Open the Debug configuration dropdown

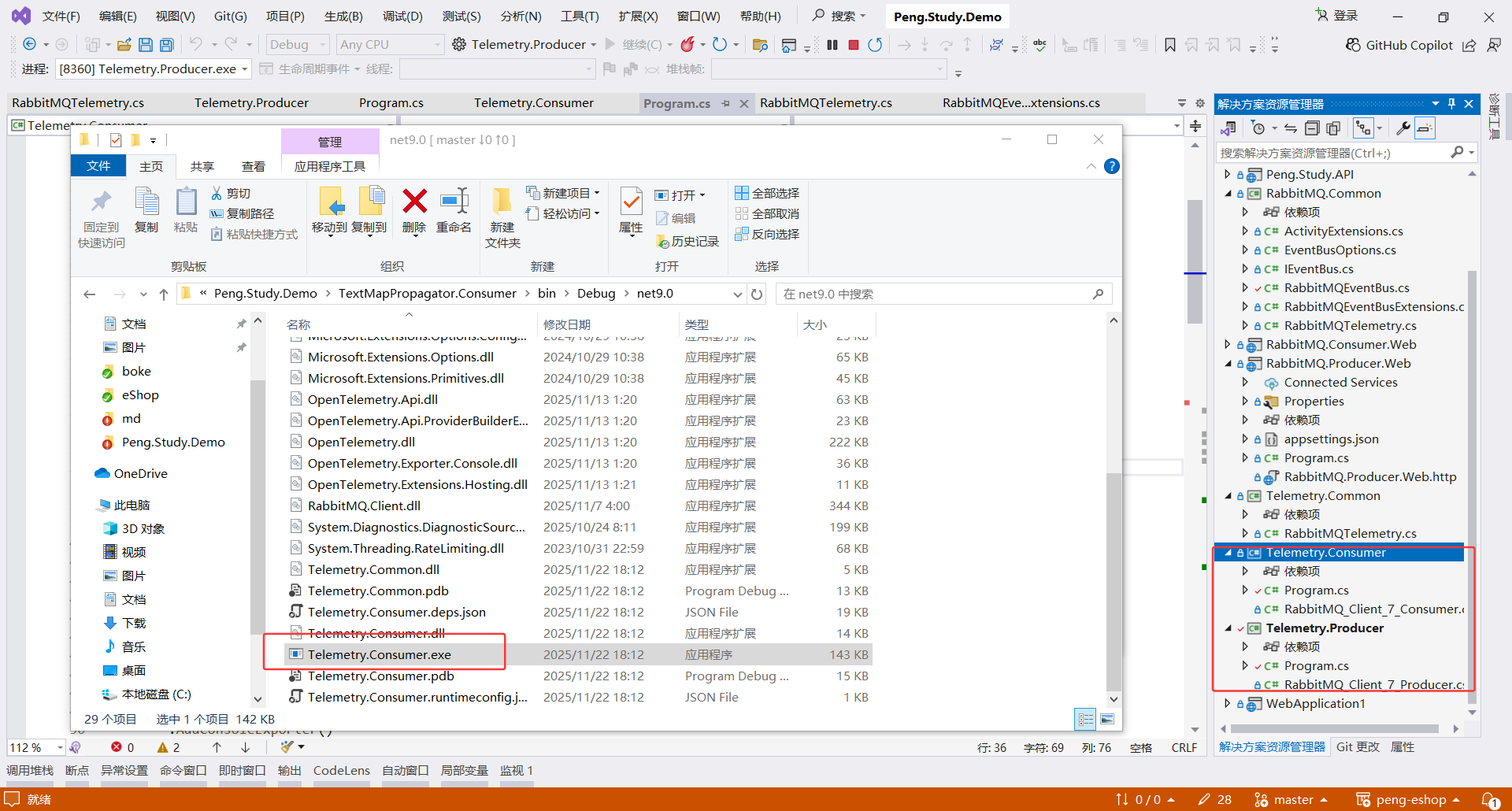(x=298, y=45)
